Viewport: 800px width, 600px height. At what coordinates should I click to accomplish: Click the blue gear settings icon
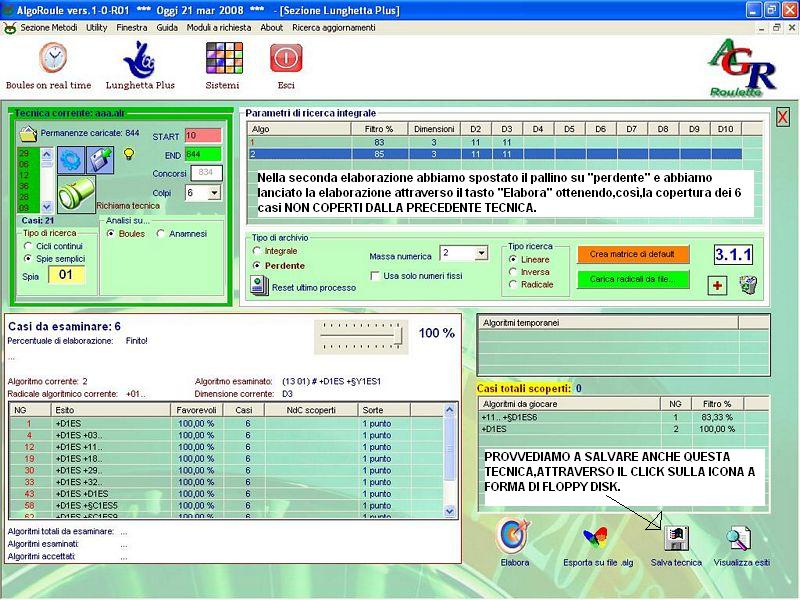click(70, 160)
